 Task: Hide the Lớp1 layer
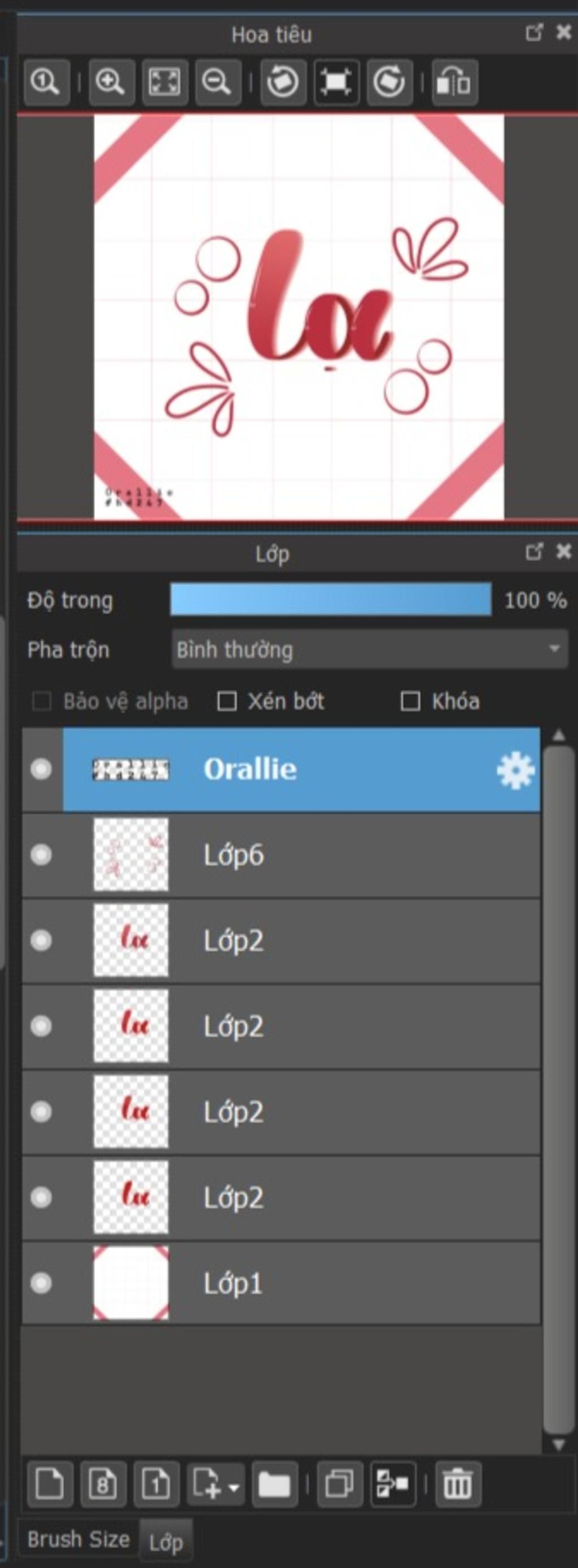41,1283
